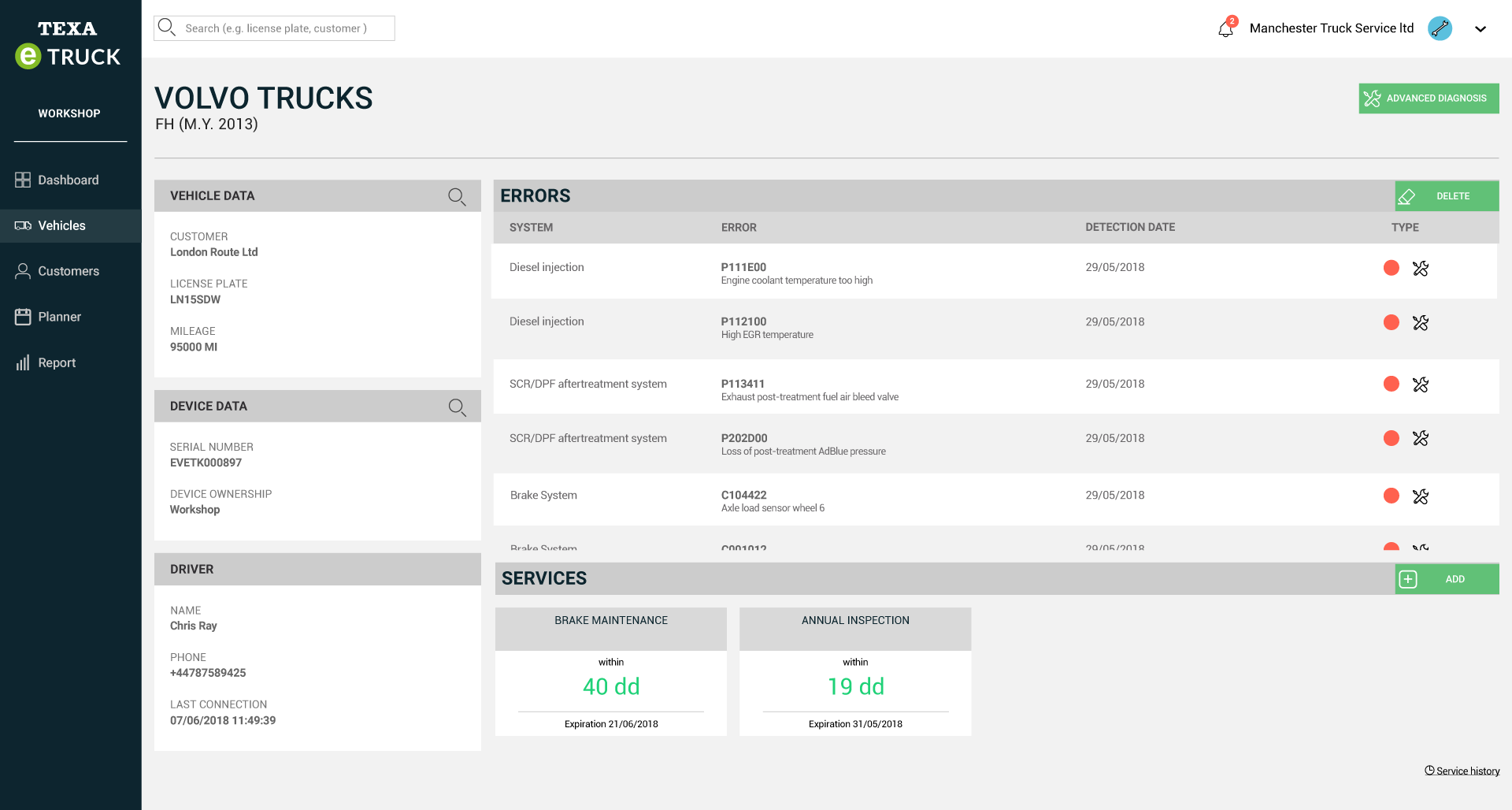Open the Brake Maintenance service card
The width and height of the screenshot is (1512, 810).
(x=611, y=671)
